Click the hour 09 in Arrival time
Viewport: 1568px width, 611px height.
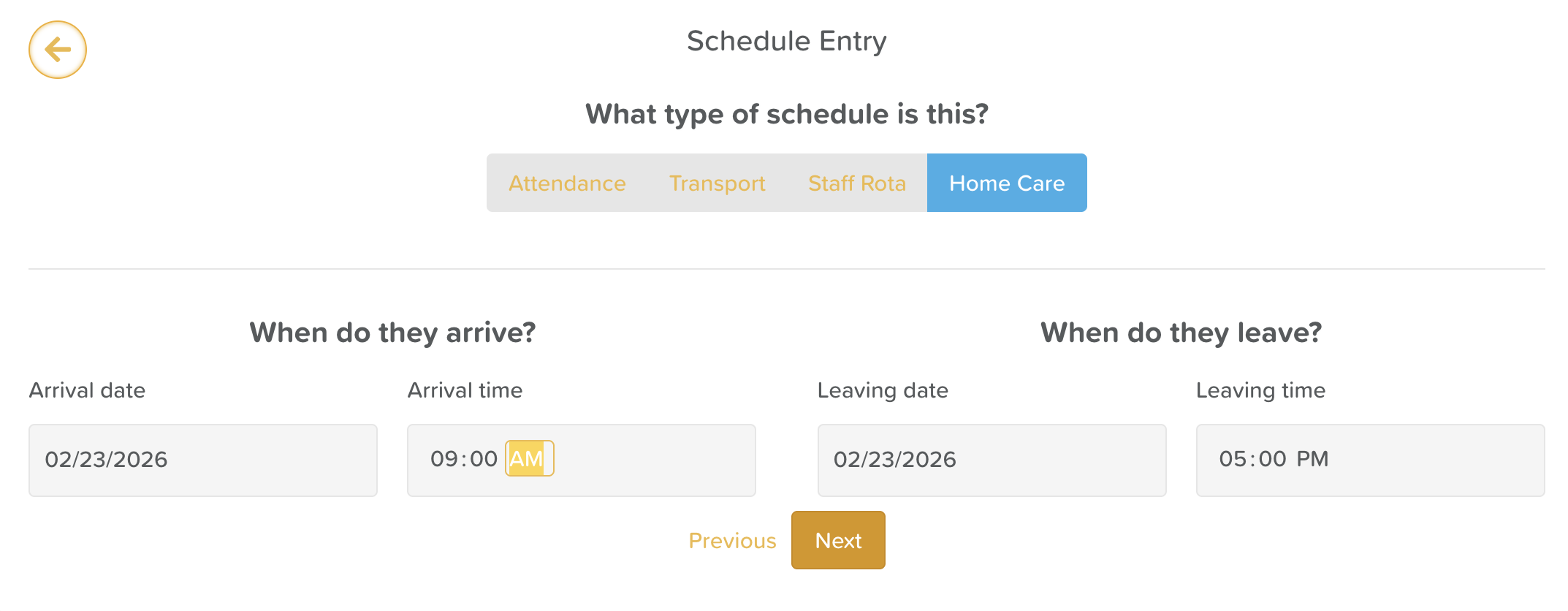coord(444,459)
